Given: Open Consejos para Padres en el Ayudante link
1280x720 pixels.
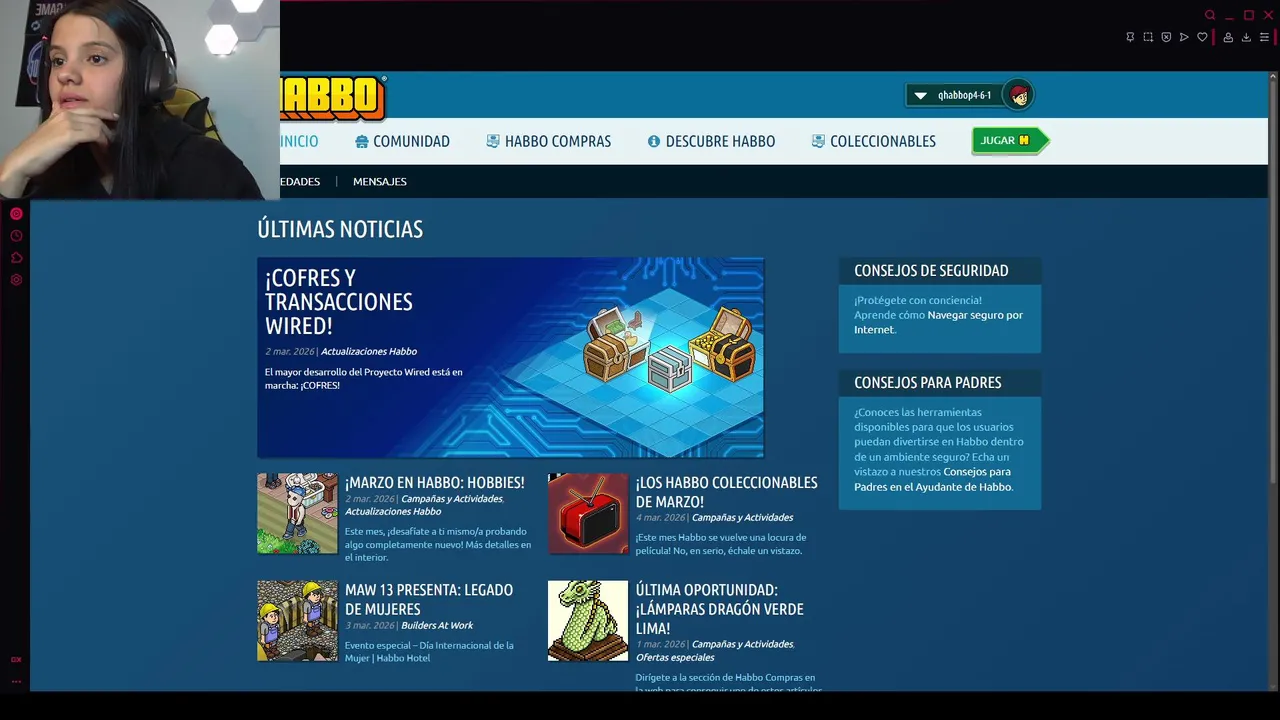Looking at the screenshot, I should [x=933, y=479].
